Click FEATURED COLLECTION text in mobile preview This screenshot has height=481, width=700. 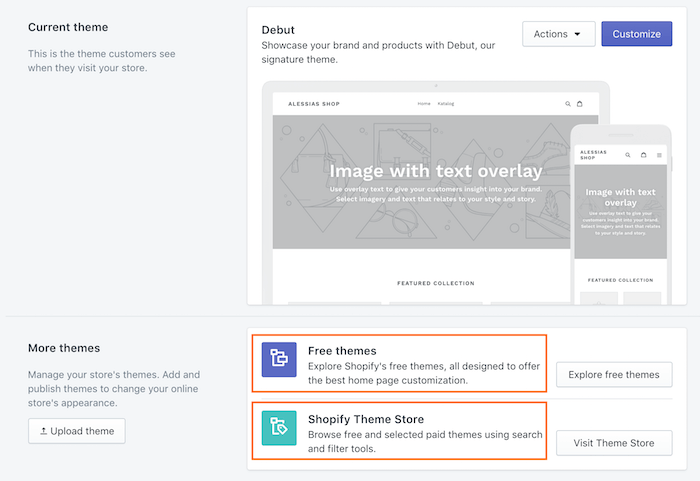point(621,280)
